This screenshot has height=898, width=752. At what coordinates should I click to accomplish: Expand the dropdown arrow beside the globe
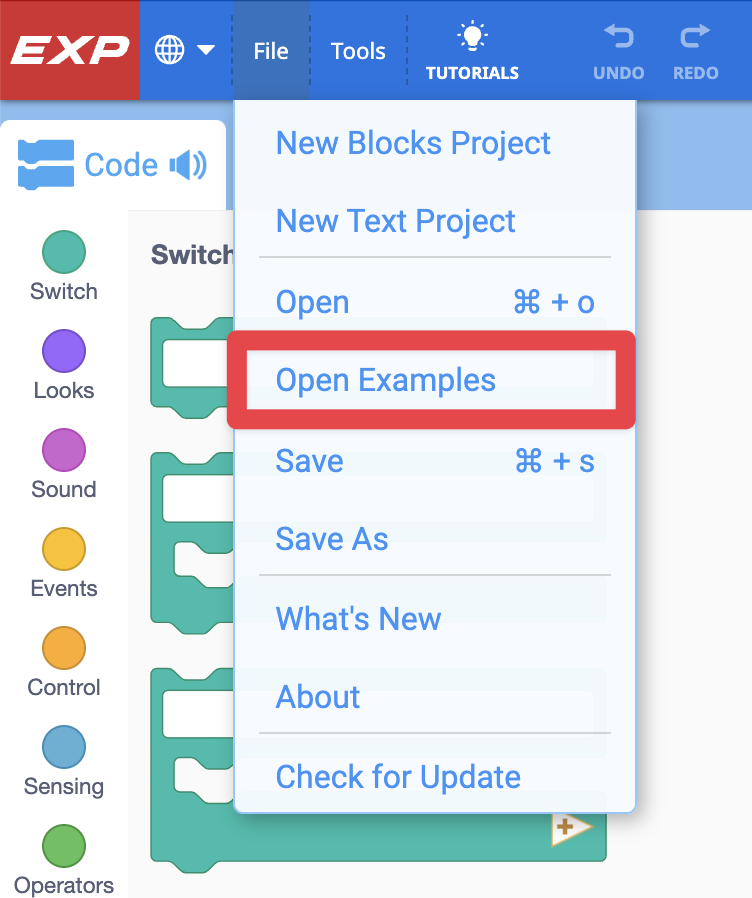(x=205, y=47)
